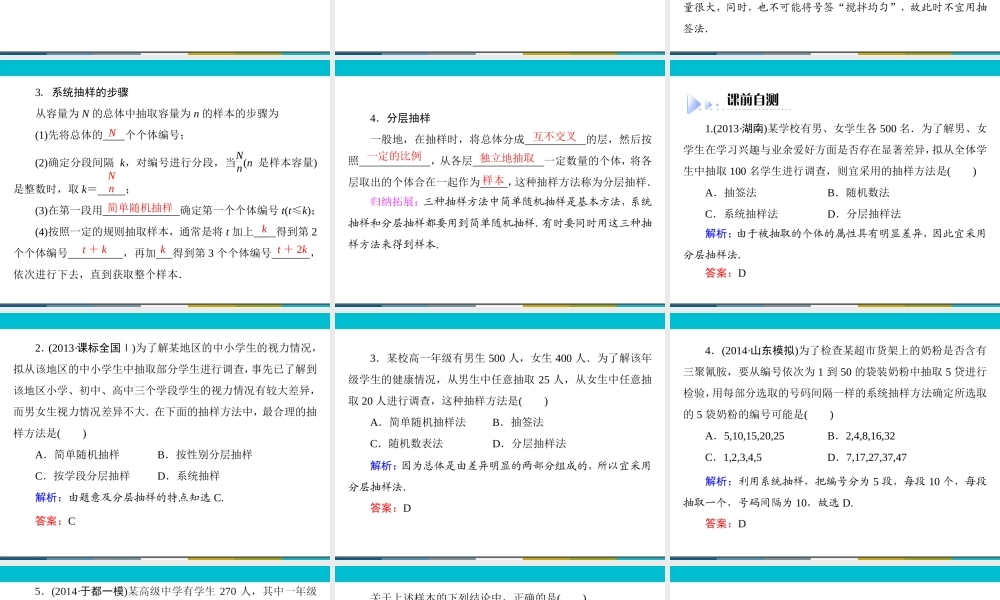Image resolution: width=1000 pixels, height=600 pixels.
Task: Click the red fill-in answer 简单随机抽样
Action: coord(140,208)
